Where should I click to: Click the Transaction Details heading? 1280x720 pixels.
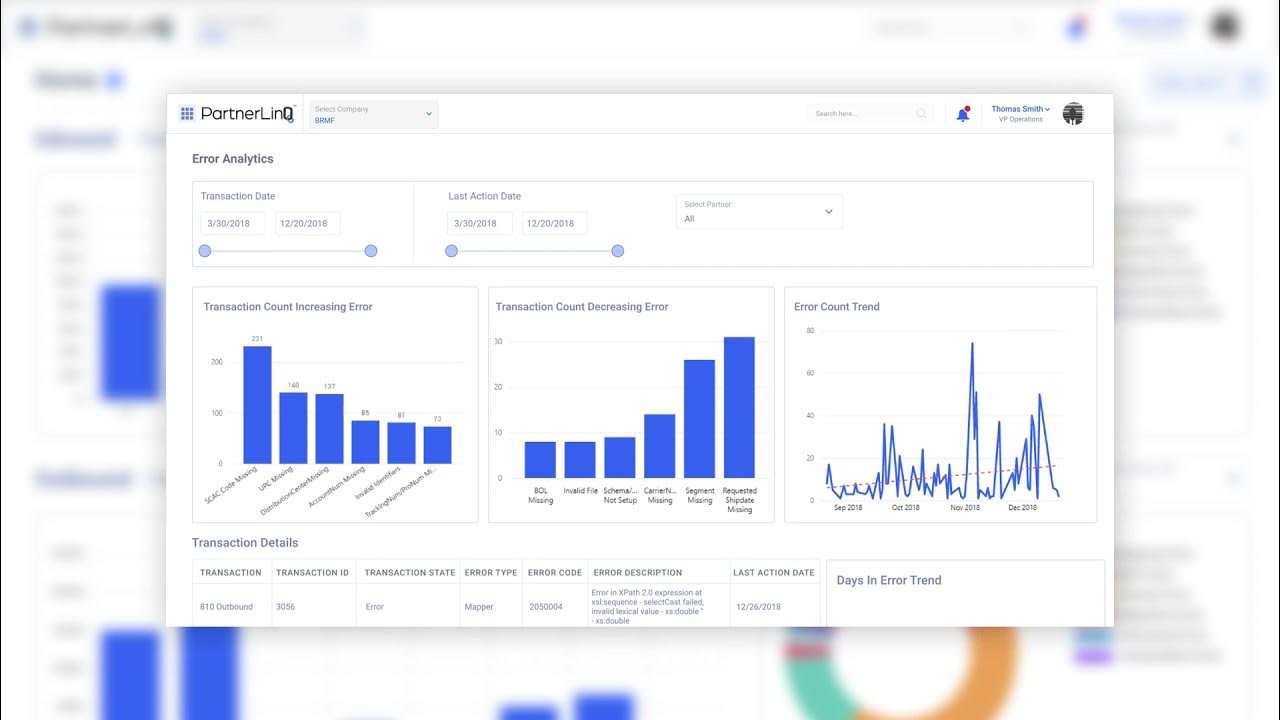pos(245,543)
